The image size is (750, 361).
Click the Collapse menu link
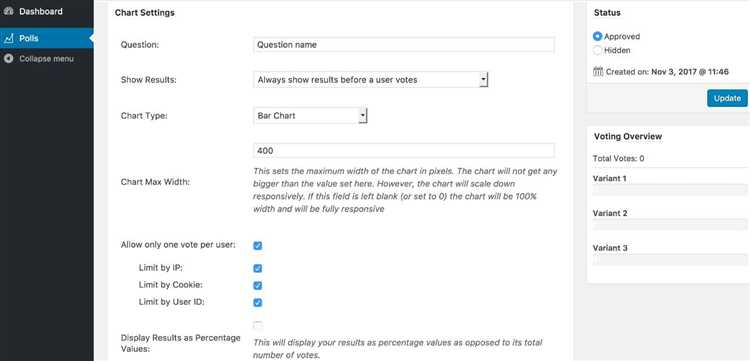[x=47, y=59]
